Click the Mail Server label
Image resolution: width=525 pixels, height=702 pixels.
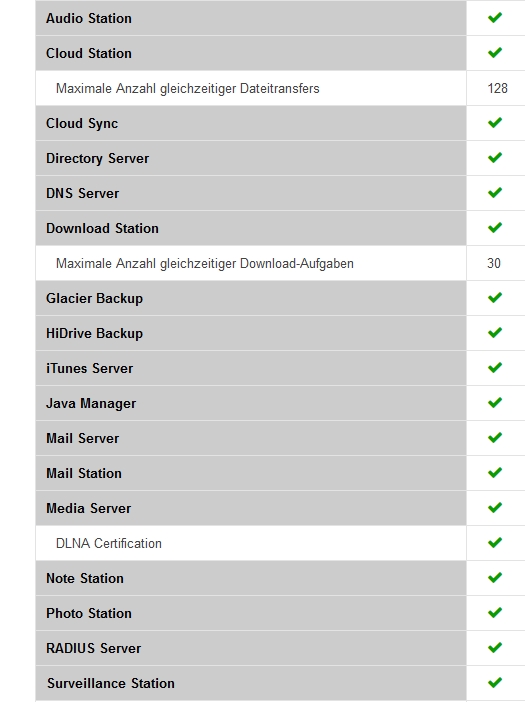(x=83, y=438)
